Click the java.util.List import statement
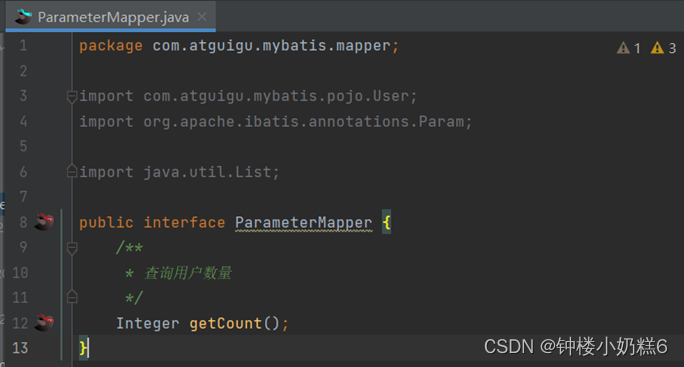This screenshot has width=684, height=367. [179, 172]
